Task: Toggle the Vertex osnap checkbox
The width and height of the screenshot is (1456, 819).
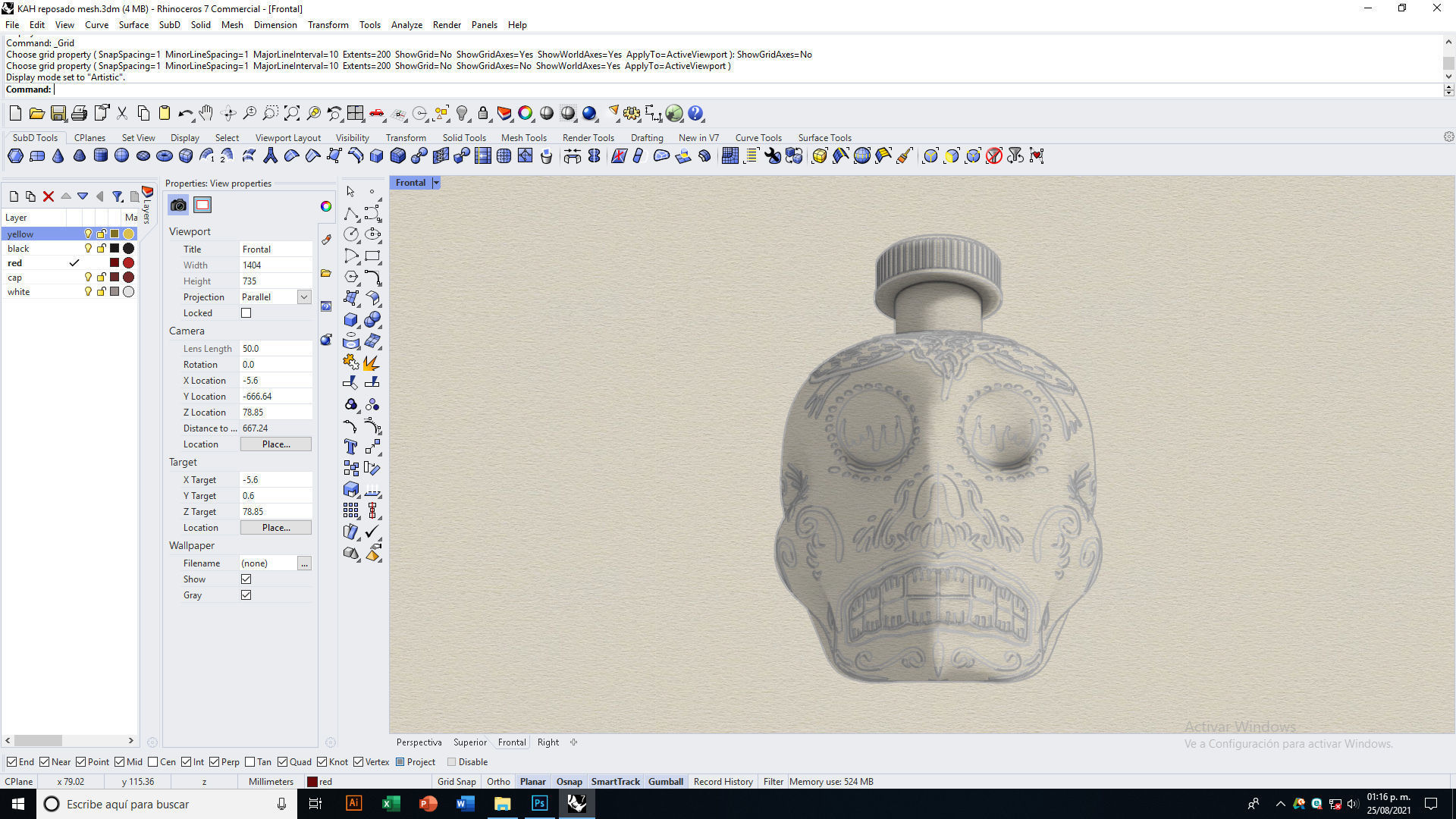Action: click(358, 762)
